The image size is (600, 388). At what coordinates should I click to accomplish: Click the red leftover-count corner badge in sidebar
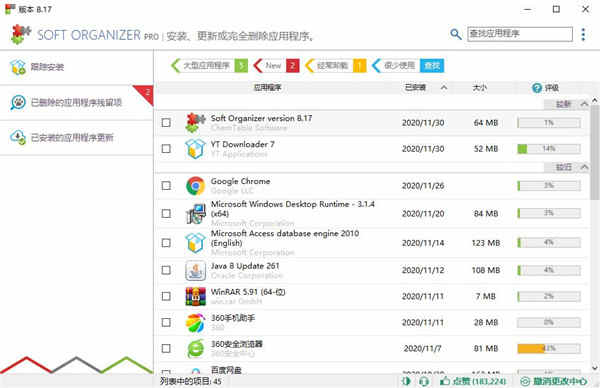point(145,93)
